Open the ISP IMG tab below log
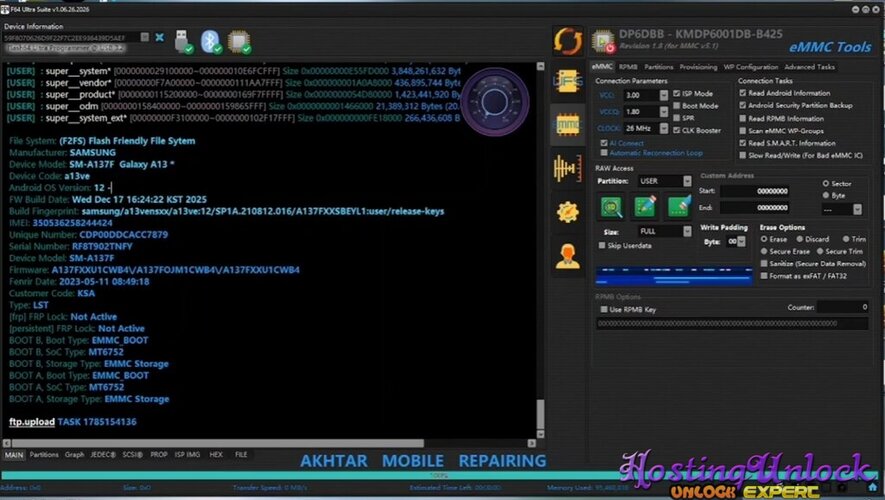885x500 pixels. click(187, 454)
